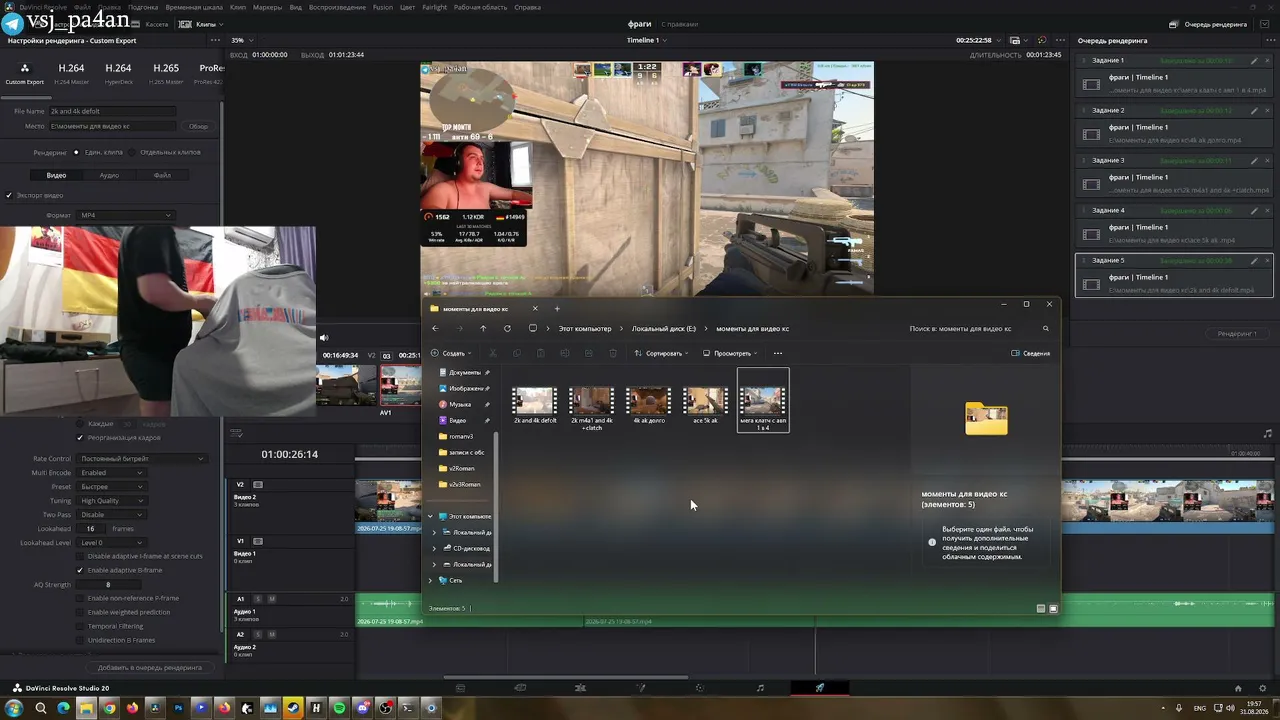The width and height of the screenshot is (1280, 720).
Task: Open File Explorer's more options ellipsis
Action: pyautogui.click(x=778, y=353)
